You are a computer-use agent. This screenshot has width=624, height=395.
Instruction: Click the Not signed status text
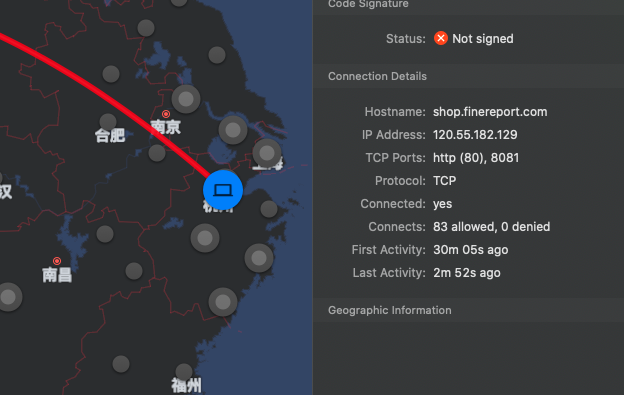[x=483, y=39]
